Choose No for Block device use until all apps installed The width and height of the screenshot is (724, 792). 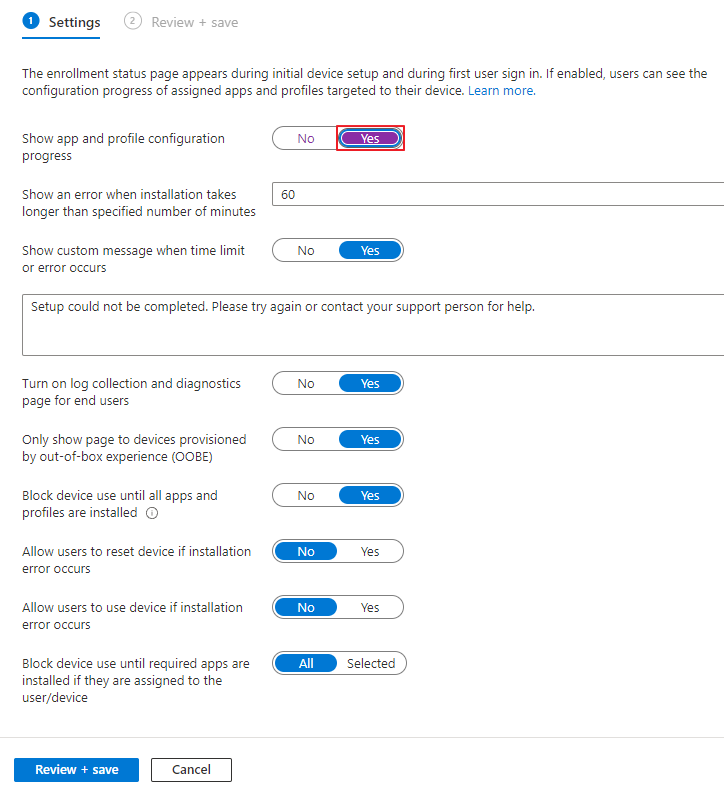point(306,496)
